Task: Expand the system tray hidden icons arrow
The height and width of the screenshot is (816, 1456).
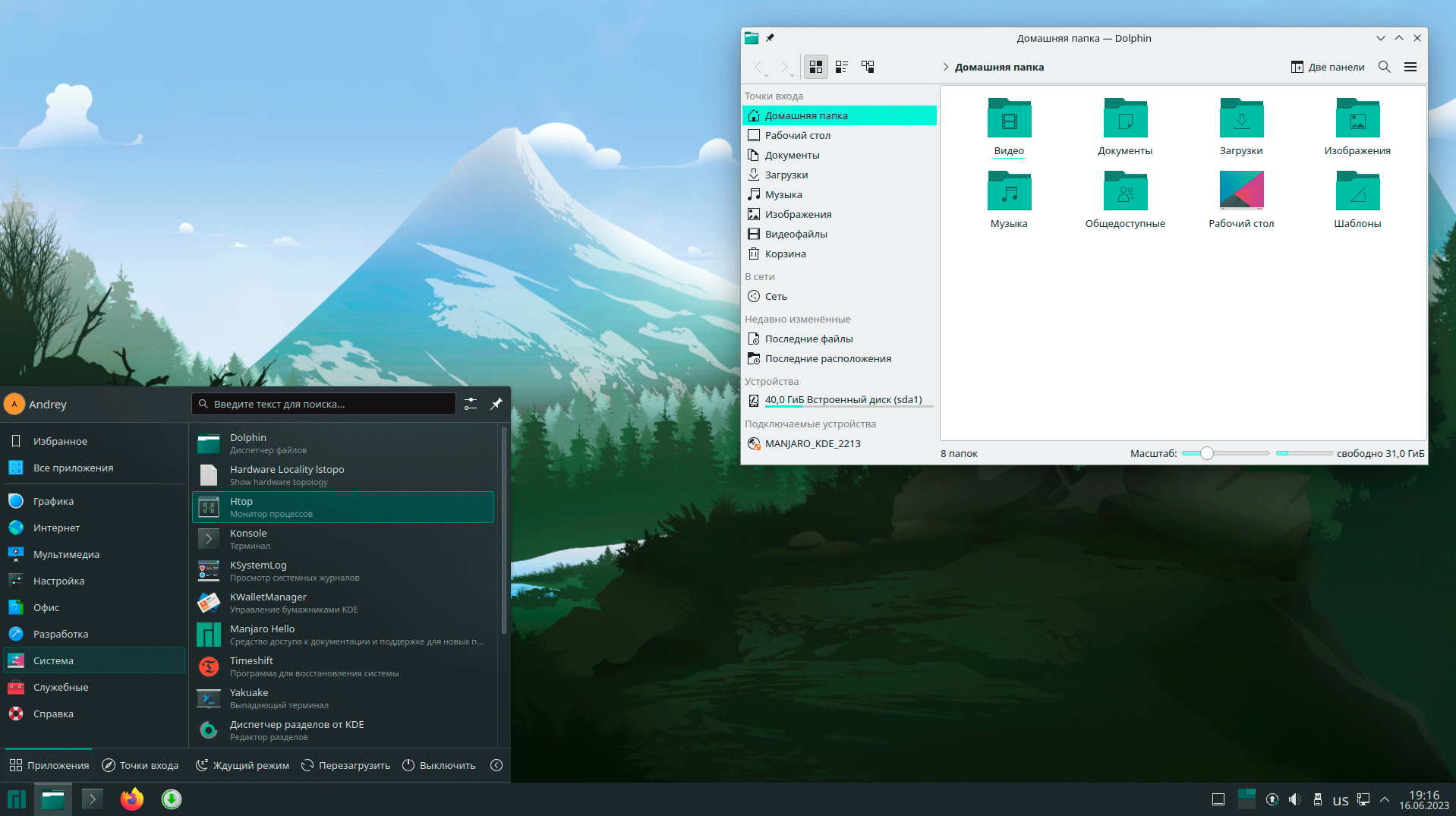Action: pyautogui.click(x=1384, y=799)
